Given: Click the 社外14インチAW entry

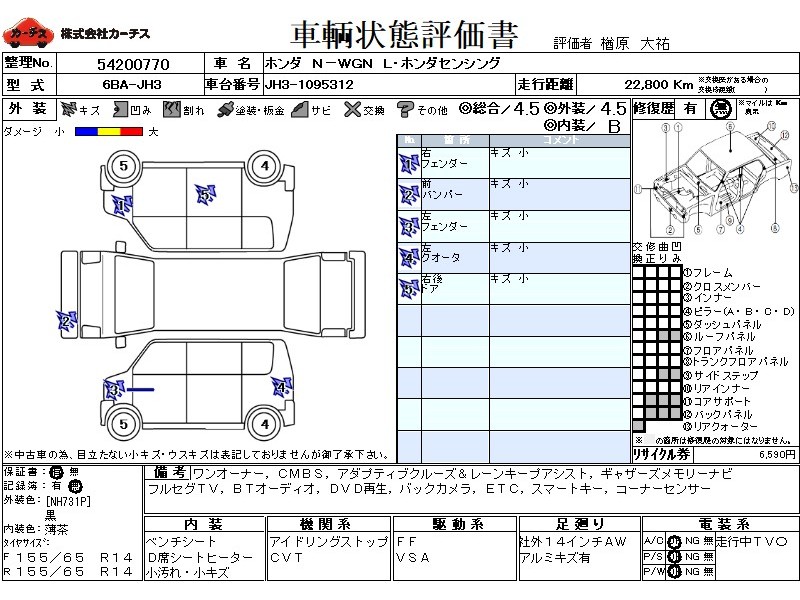Looking at the screenshot, I should tap(572, 541).
